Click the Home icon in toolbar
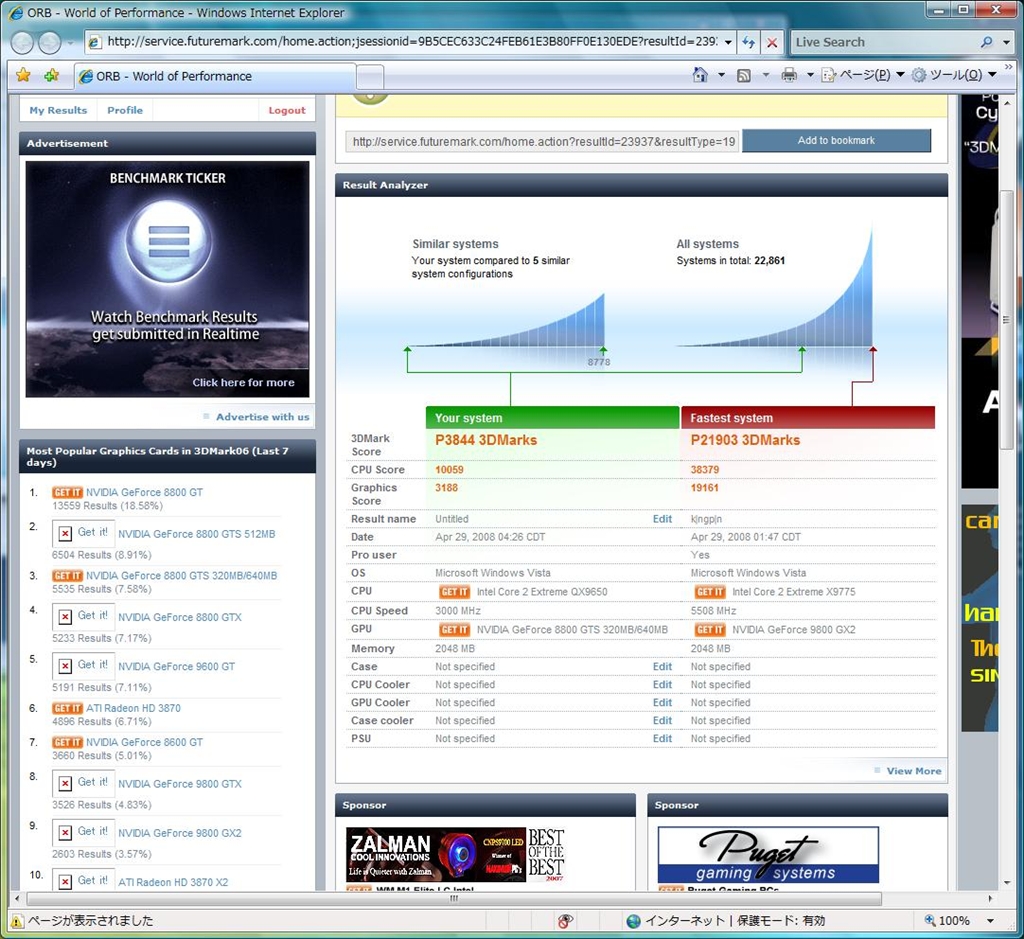The image size is (1024, 939). point(700,75)
